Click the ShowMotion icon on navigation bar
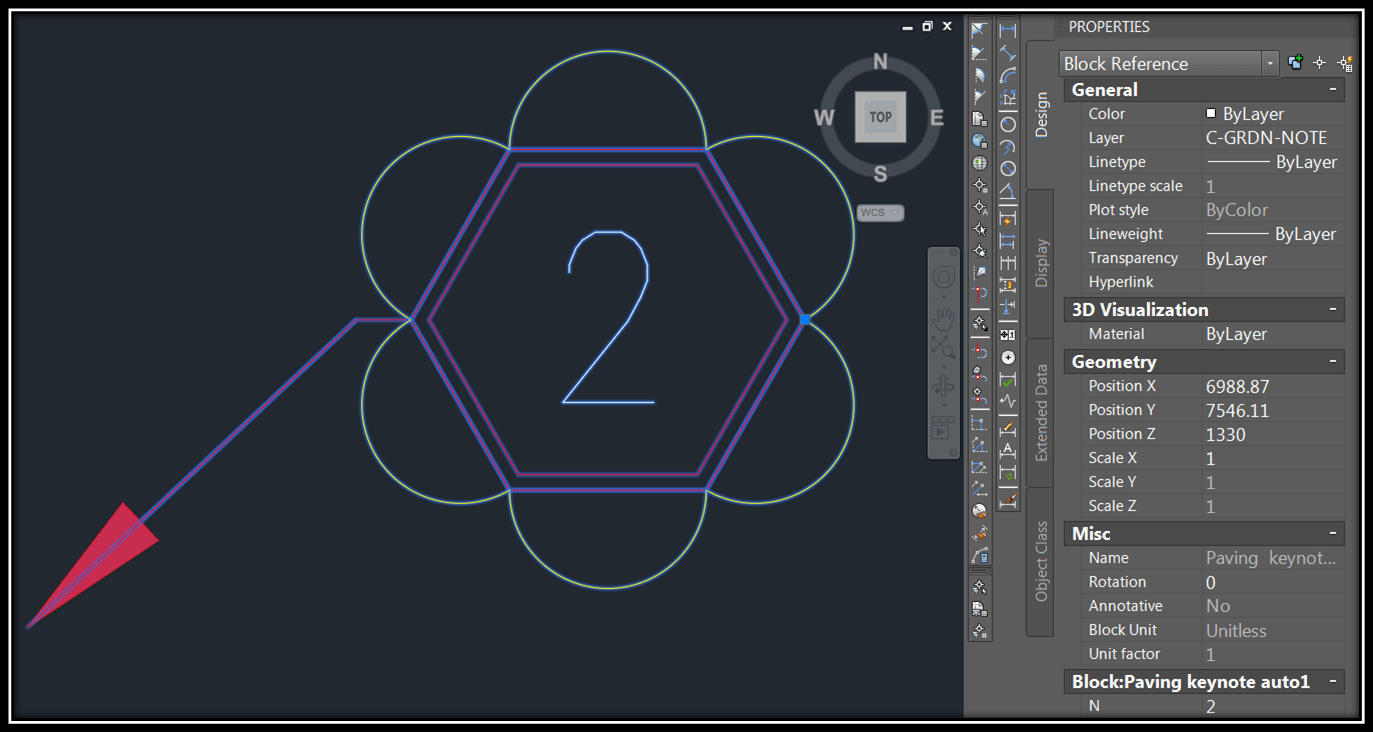 (x=943, y=427)
